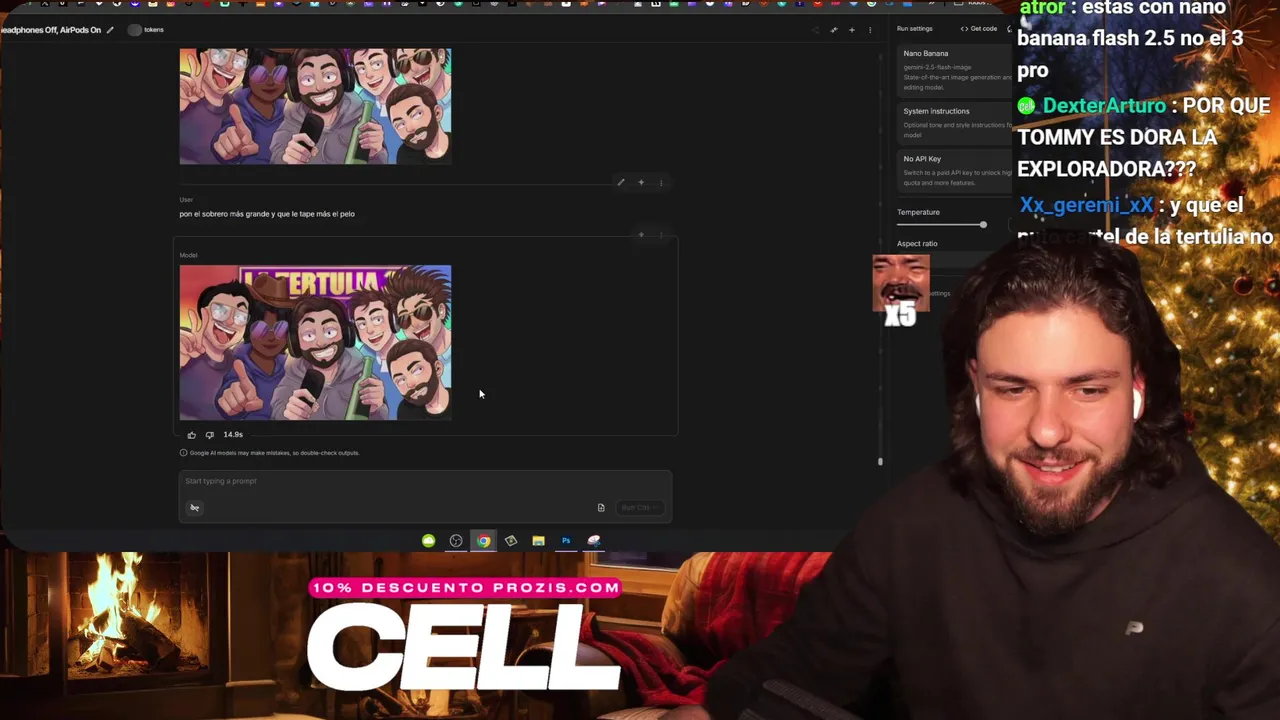Screen dimensions: 1280x720
Task: Open the Aspect ratio dropdown
Action: pos(955,260)
